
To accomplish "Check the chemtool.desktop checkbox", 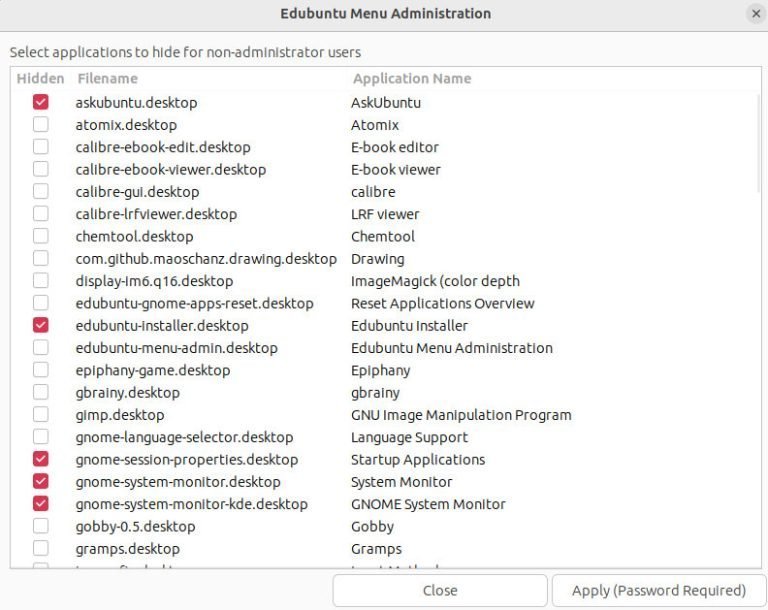I will [x=41, y=236].
